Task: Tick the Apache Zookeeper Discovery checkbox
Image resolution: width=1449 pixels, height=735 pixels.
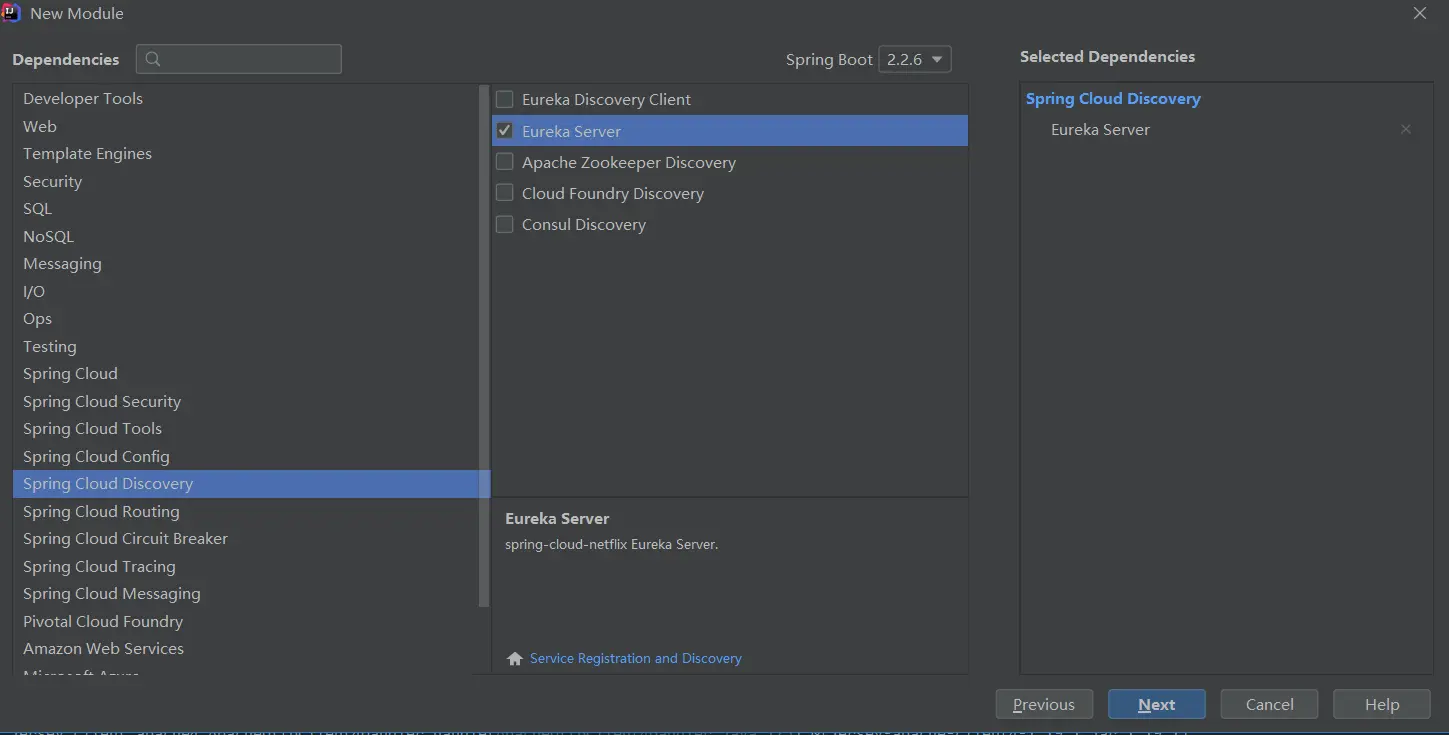Action: [505, 161]
